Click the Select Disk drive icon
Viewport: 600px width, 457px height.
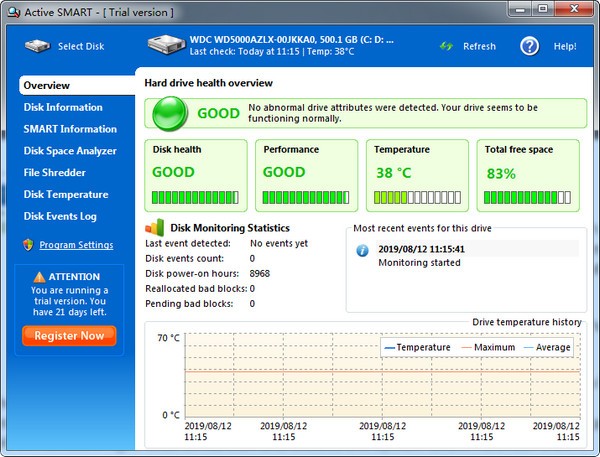pos(37,46)
